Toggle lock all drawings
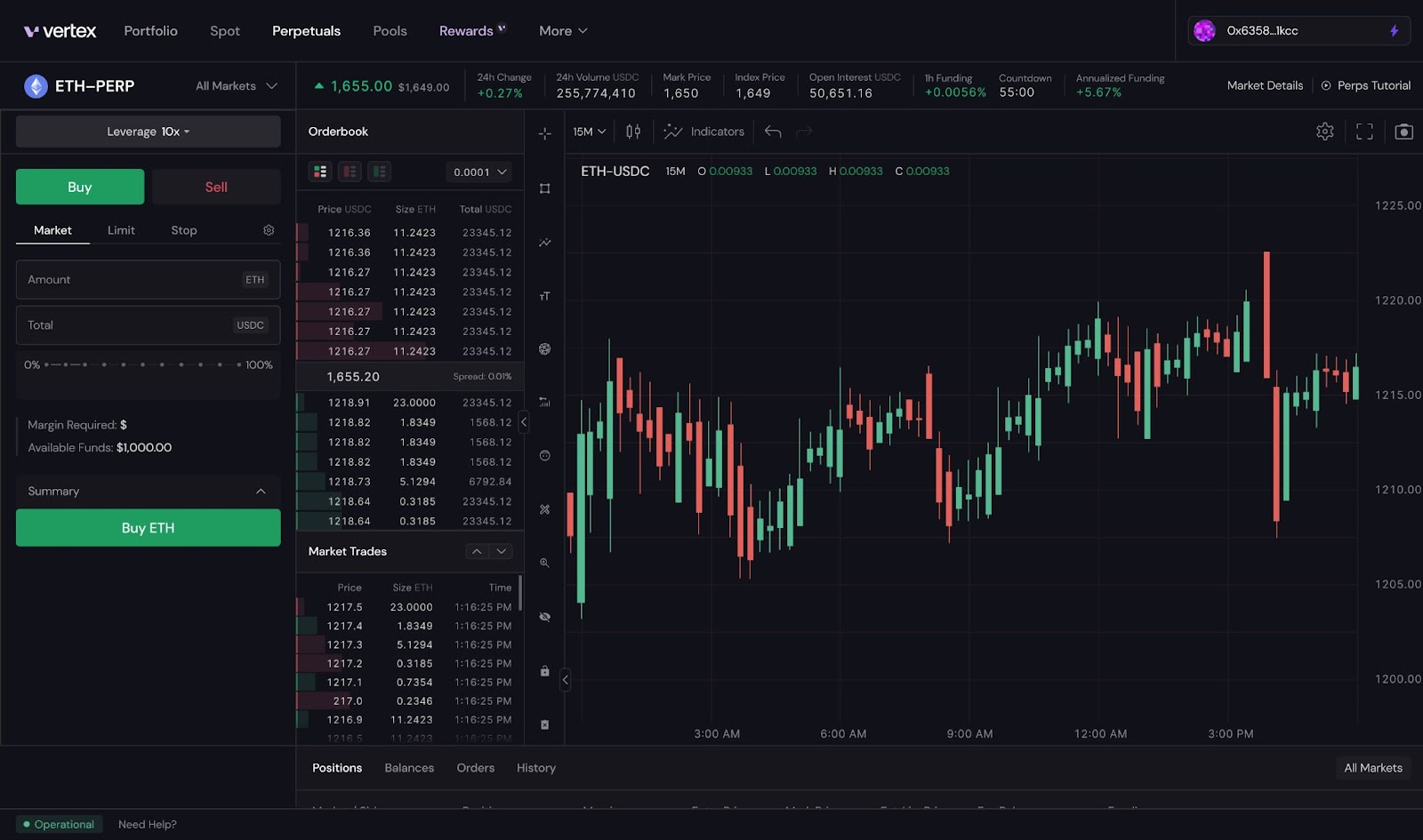Image resolution: width=1423 pixels, height=840 pixels. tap(544, 671)
